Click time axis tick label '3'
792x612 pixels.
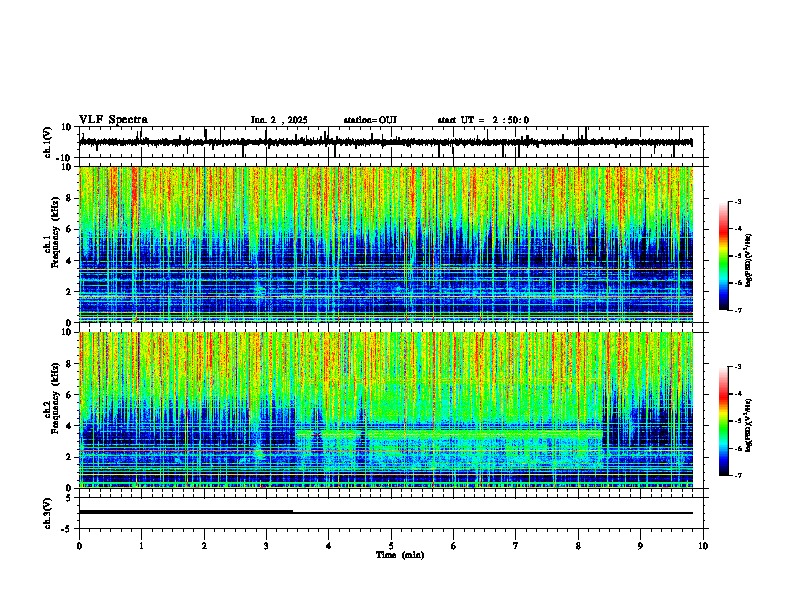tap(266, 546)
